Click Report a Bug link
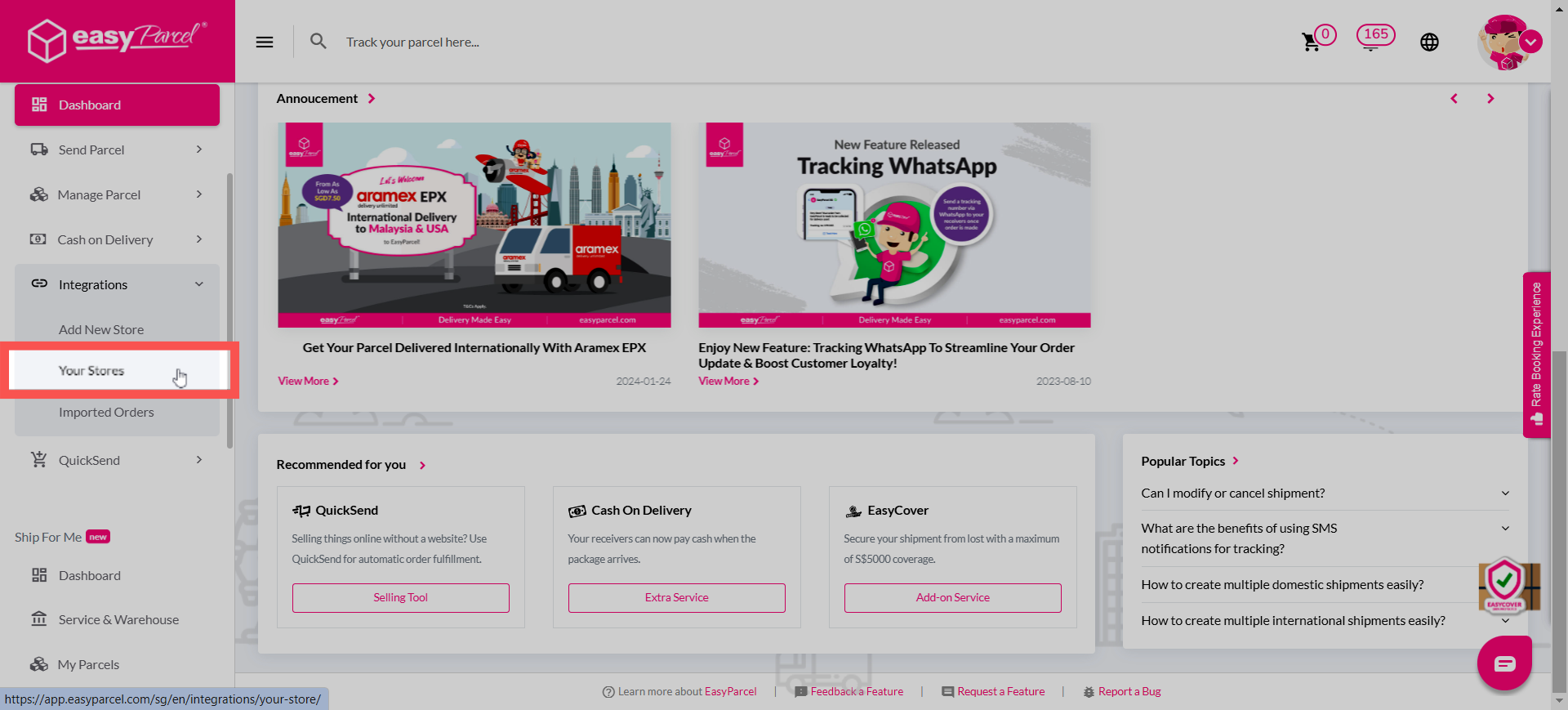 pyautogui.click(x=1122, y=691)
